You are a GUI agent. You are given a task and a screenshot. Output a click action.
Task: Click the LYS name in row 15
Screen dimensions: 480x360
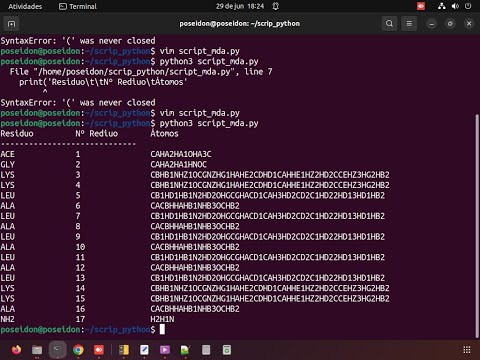[x=7, y=299]
